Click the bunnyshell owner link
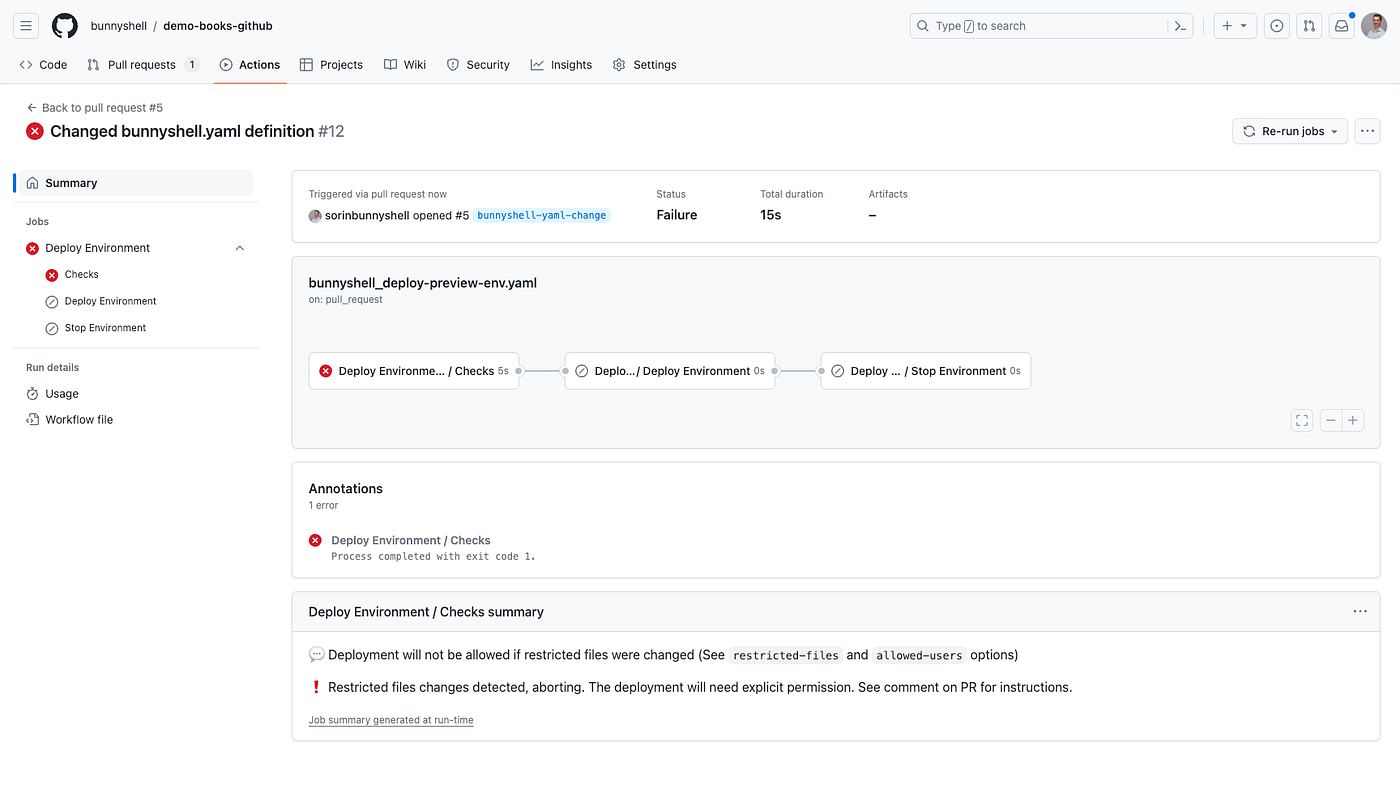Image resolution: width=1400 pixels, height=810 pixels. pos(118,26)
